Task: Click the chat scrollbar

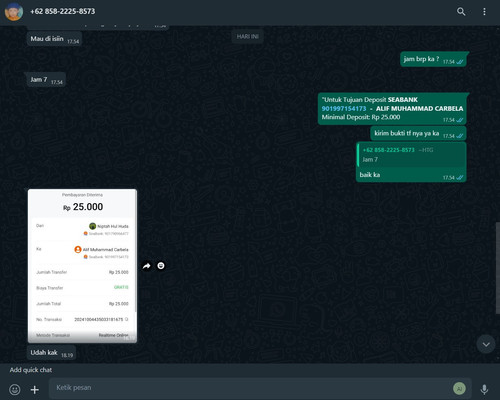Action: coord(498,268)
